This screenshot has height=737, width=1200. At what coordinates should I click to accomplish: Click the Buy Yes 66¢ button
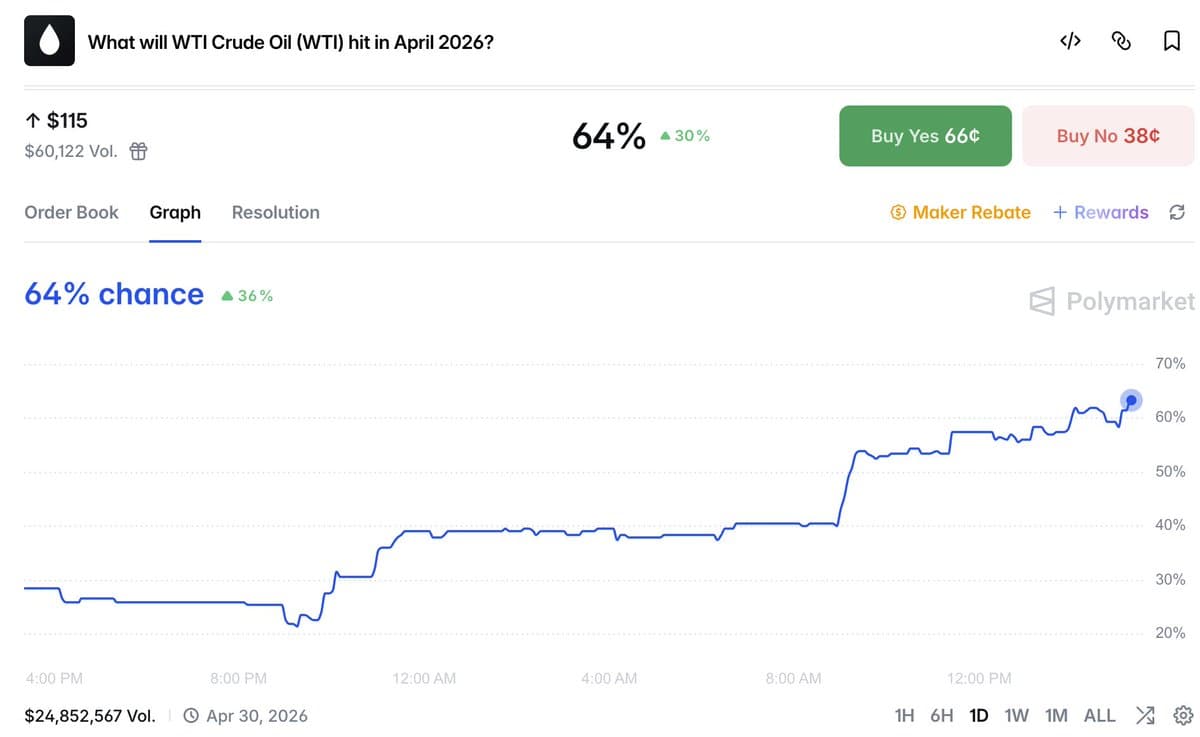tap(925, 136)
